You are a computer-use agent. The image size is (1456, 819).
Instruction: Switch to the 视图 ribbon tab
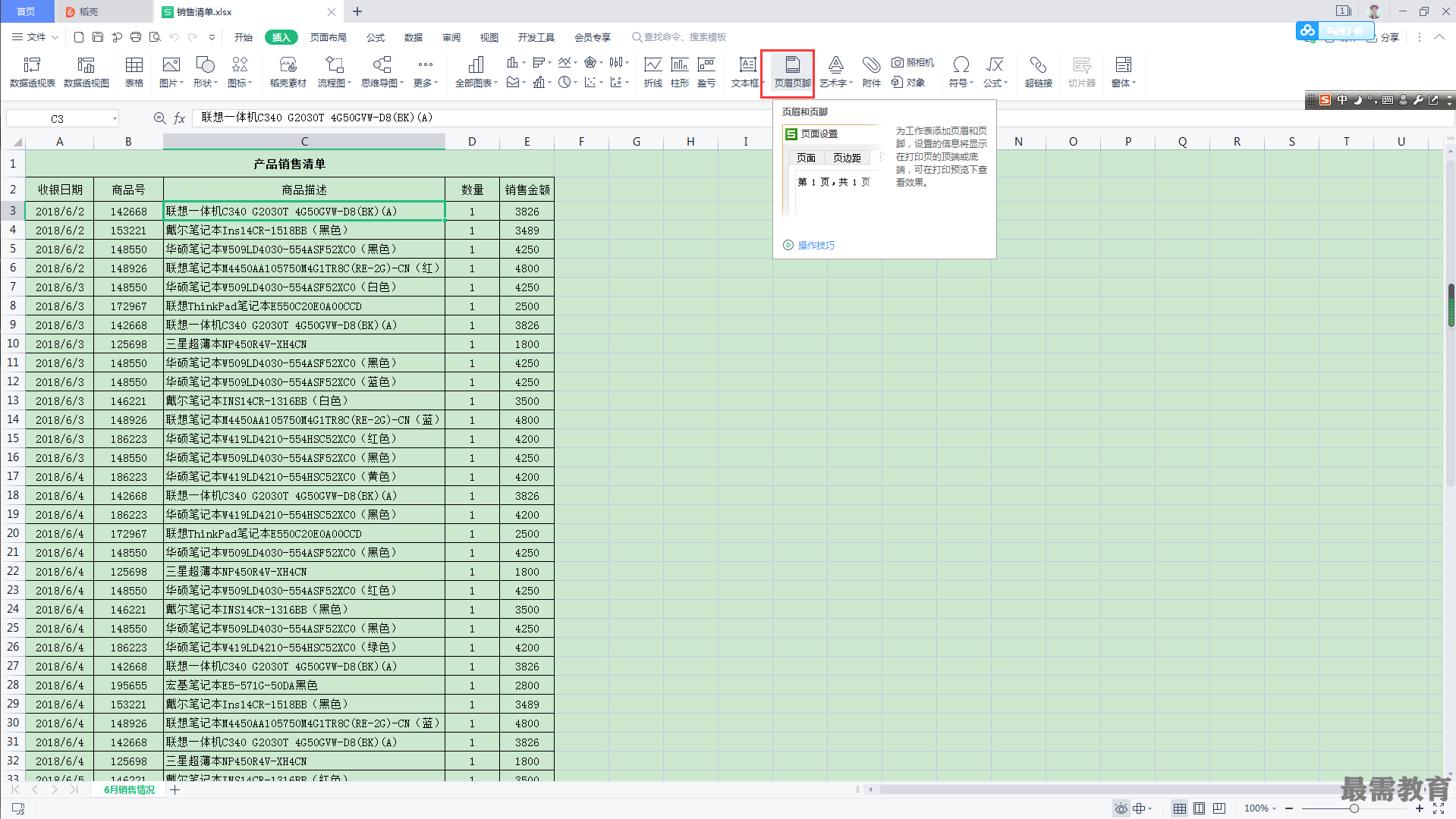(x=489, y=37)
